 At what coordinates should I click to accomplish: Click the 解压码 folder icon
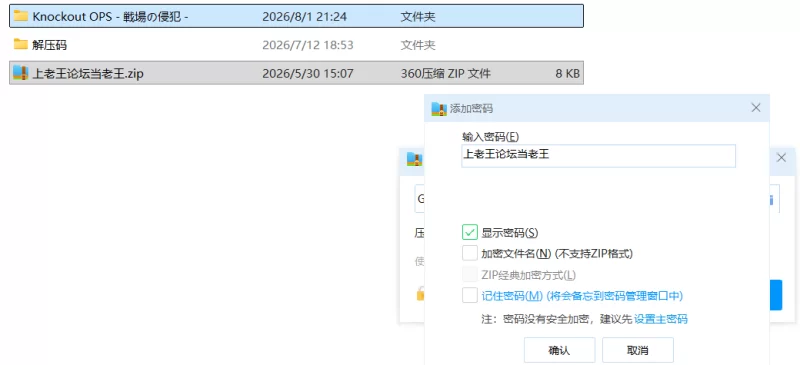[x=20, y=44]
